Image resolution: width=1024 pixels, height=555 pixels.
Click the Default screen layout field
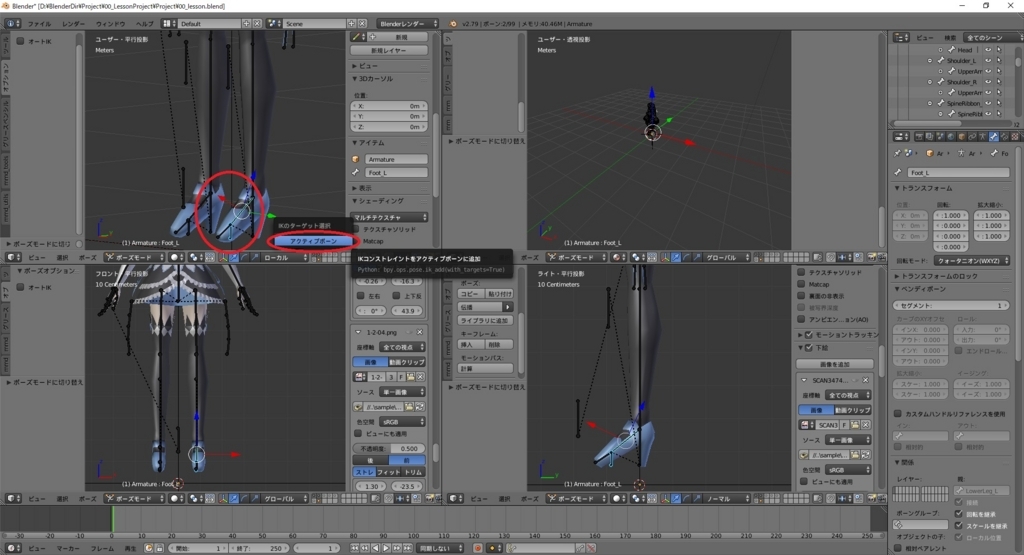209,24
